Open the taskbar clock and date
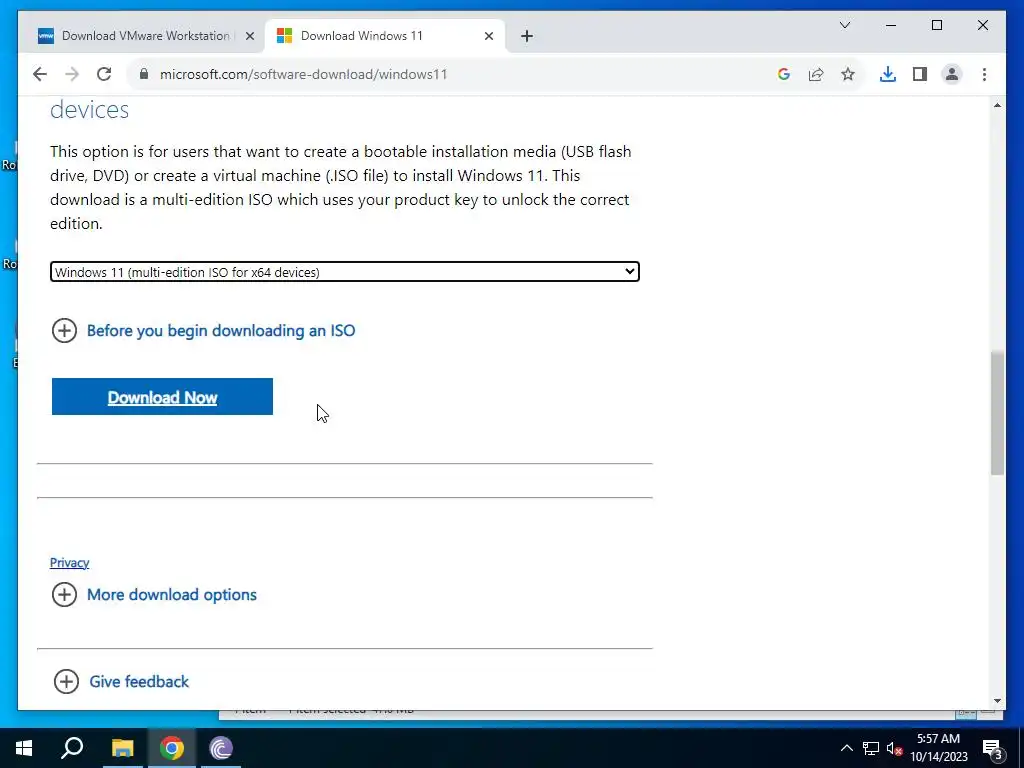Image resolution: width=1024 pixels, height=768 pixels. pos(938,748)
